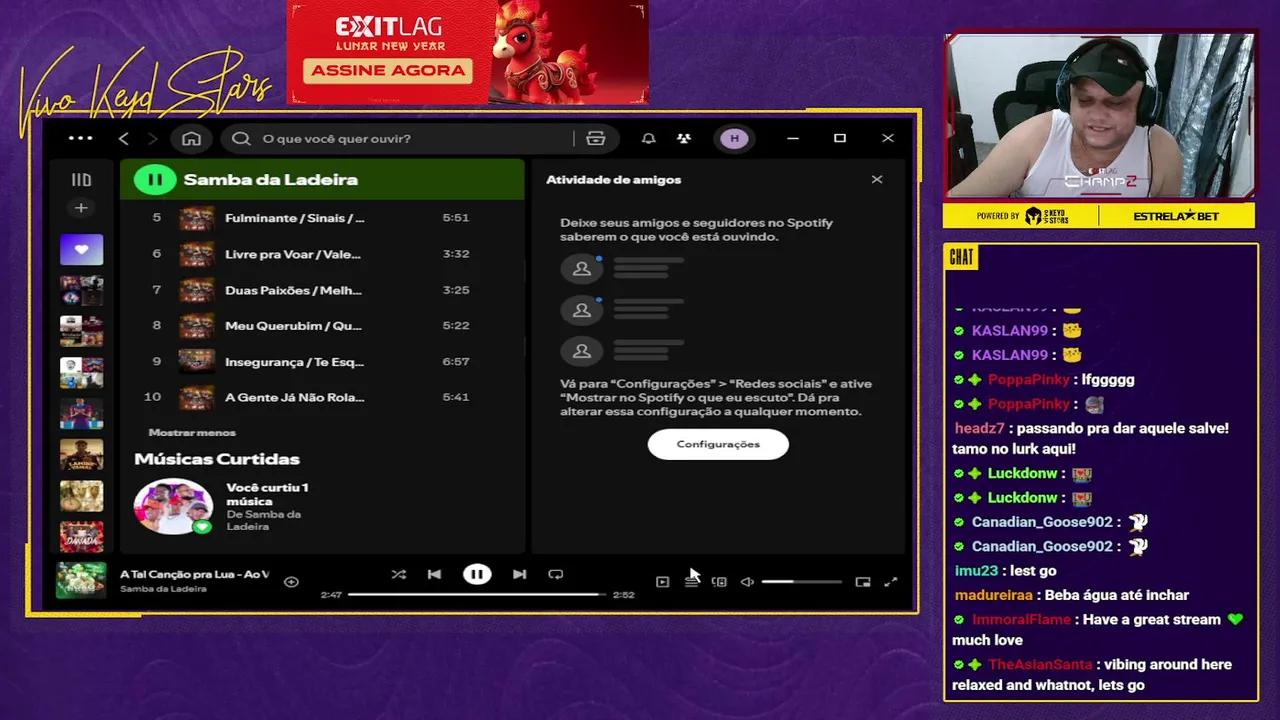The height and width of the screenshot is (720, 1280).
Task: Open Liked Songs heart playlist
Action: click(x=81, y=249)
